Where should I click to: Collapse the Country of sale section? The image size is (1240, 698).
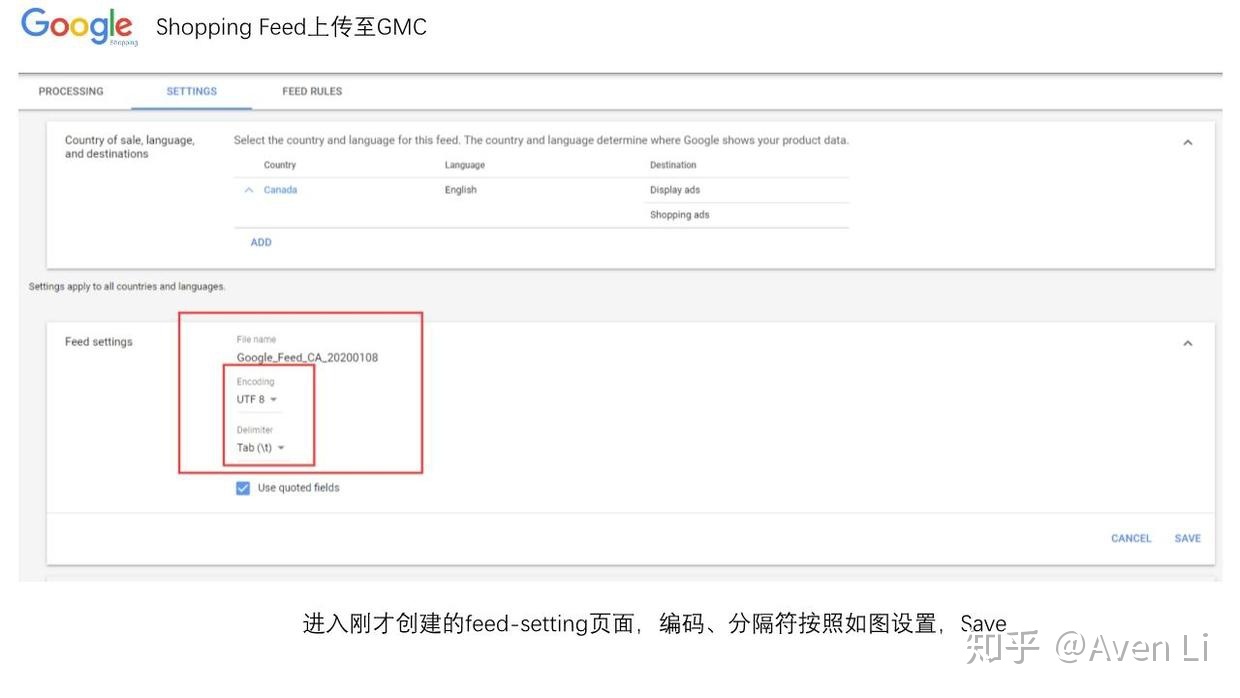(x=1188, y=143)
